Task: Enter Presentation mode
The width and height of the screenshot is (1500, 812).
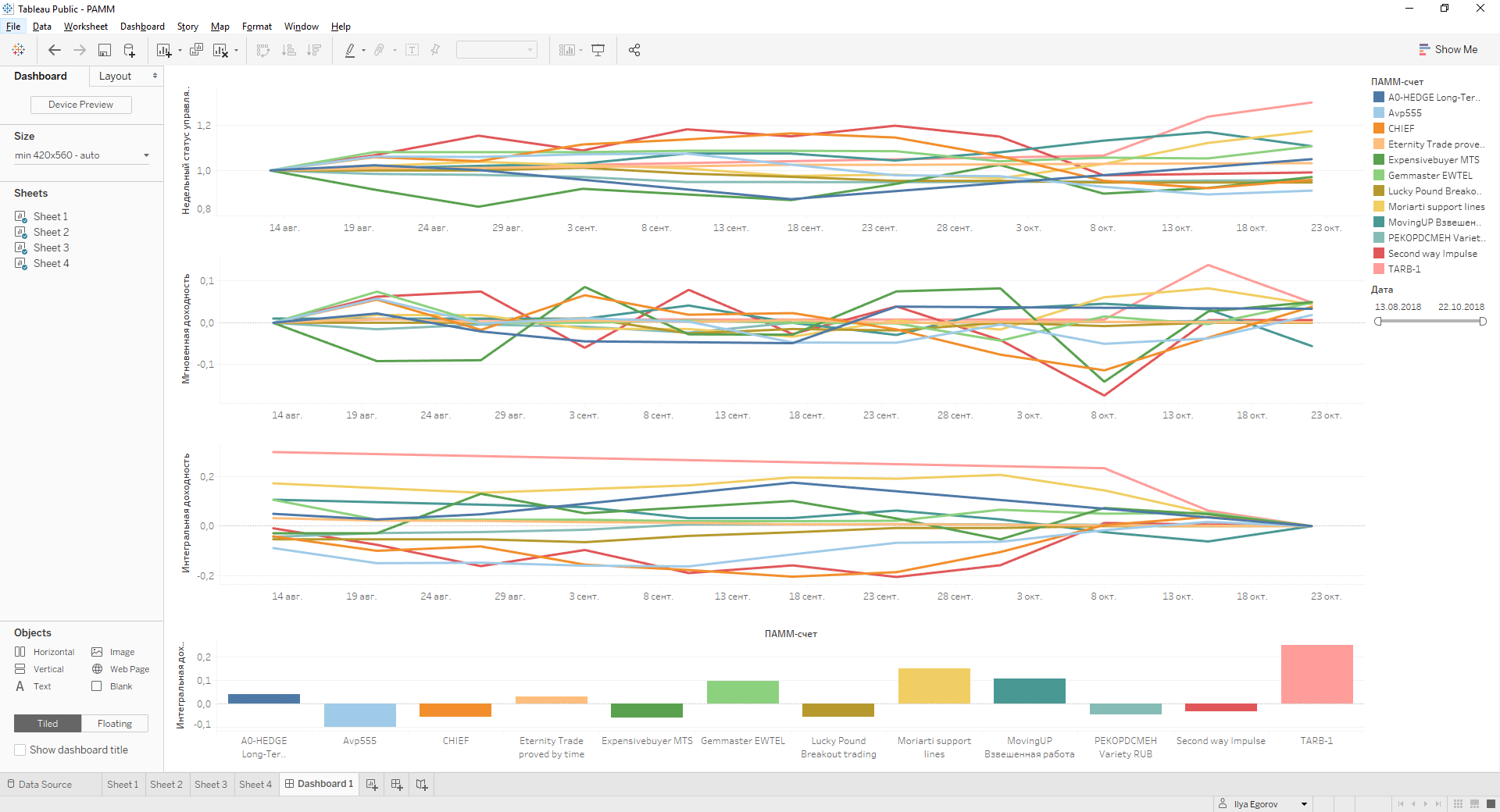Action: [x=598, y=50]
